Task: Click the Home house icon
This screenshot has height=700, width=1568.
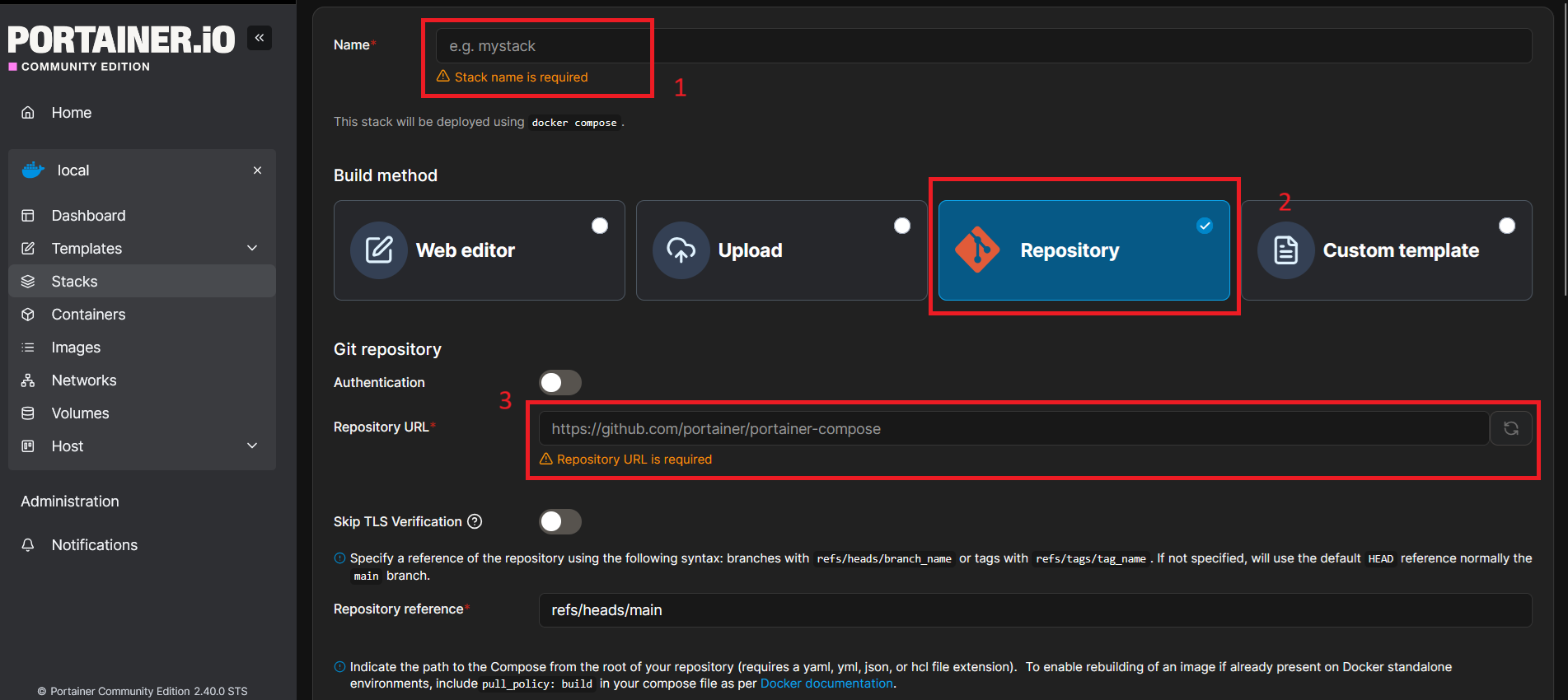Action: click(28, 113)
